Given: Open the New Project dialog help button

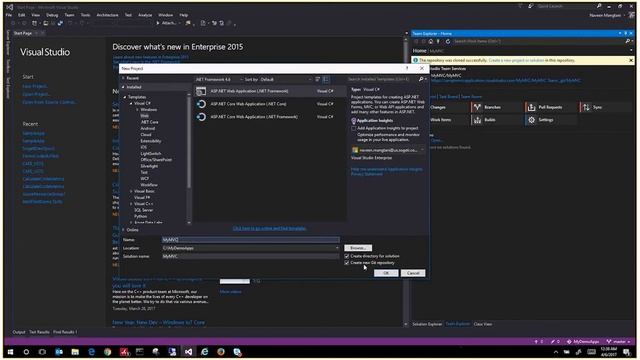Looking at the screenshot, I should click(407, 69).
